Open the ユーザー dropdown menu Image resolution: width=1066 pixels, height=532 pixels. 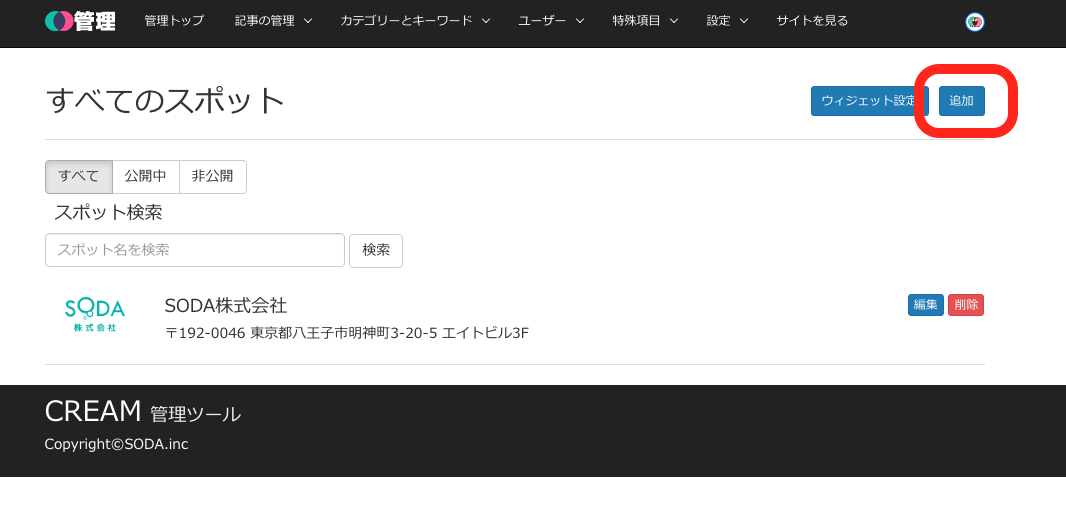point(551,21)
